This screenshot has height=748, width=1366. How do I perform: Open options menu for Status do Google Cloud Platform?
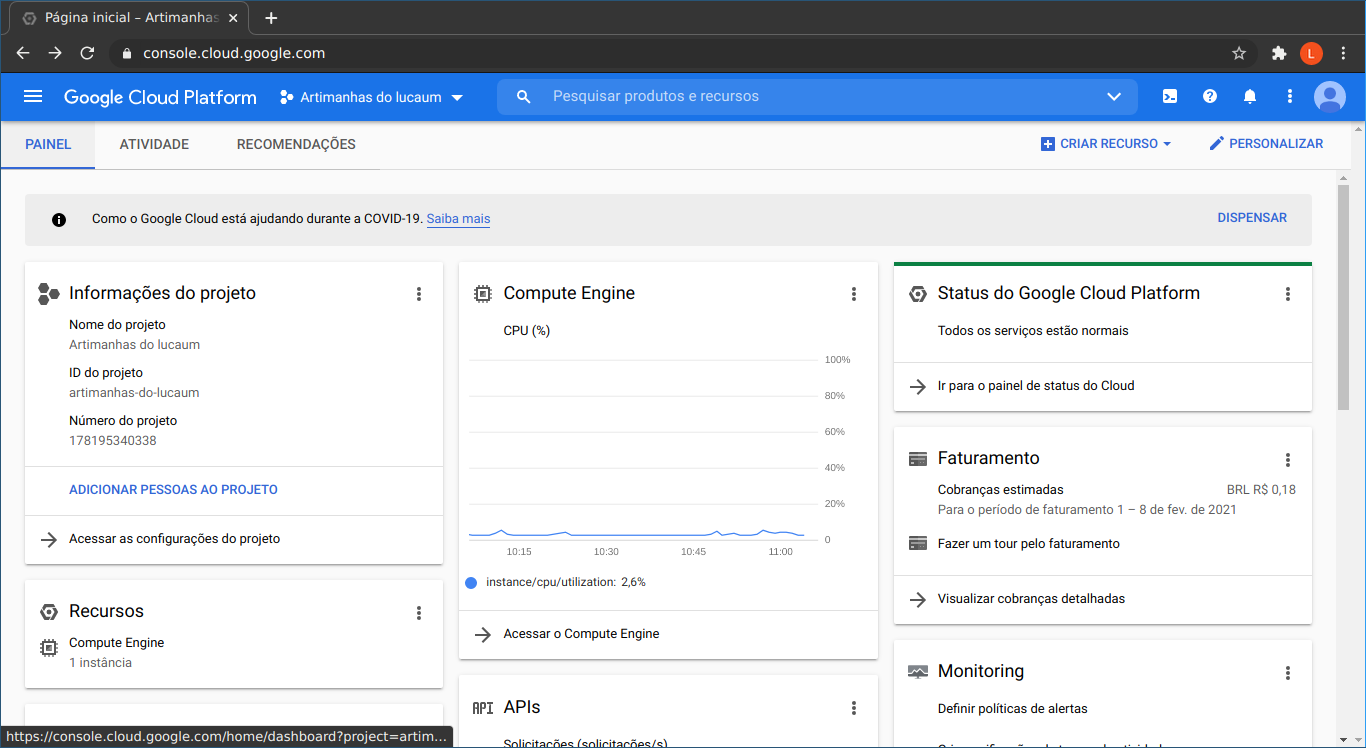coord(1288,294)
